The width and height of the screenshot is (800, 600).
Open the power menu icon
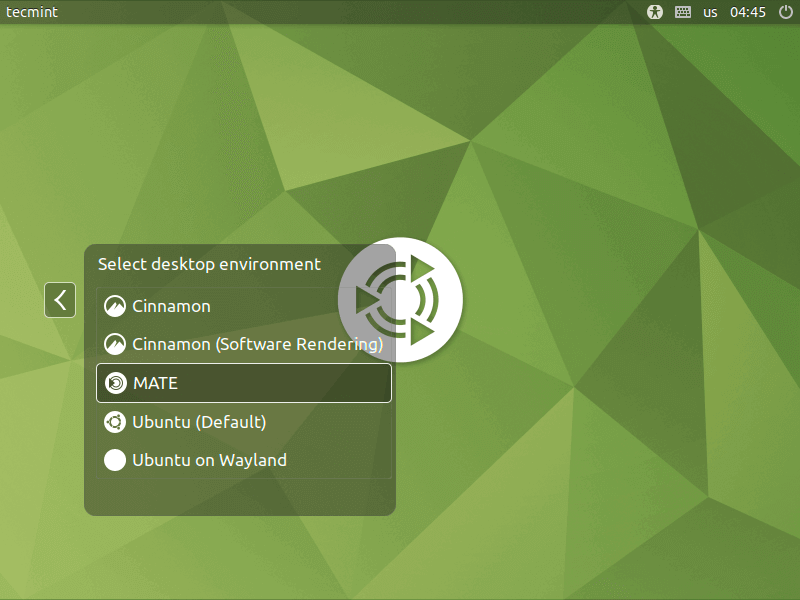(x=786, y=12)
